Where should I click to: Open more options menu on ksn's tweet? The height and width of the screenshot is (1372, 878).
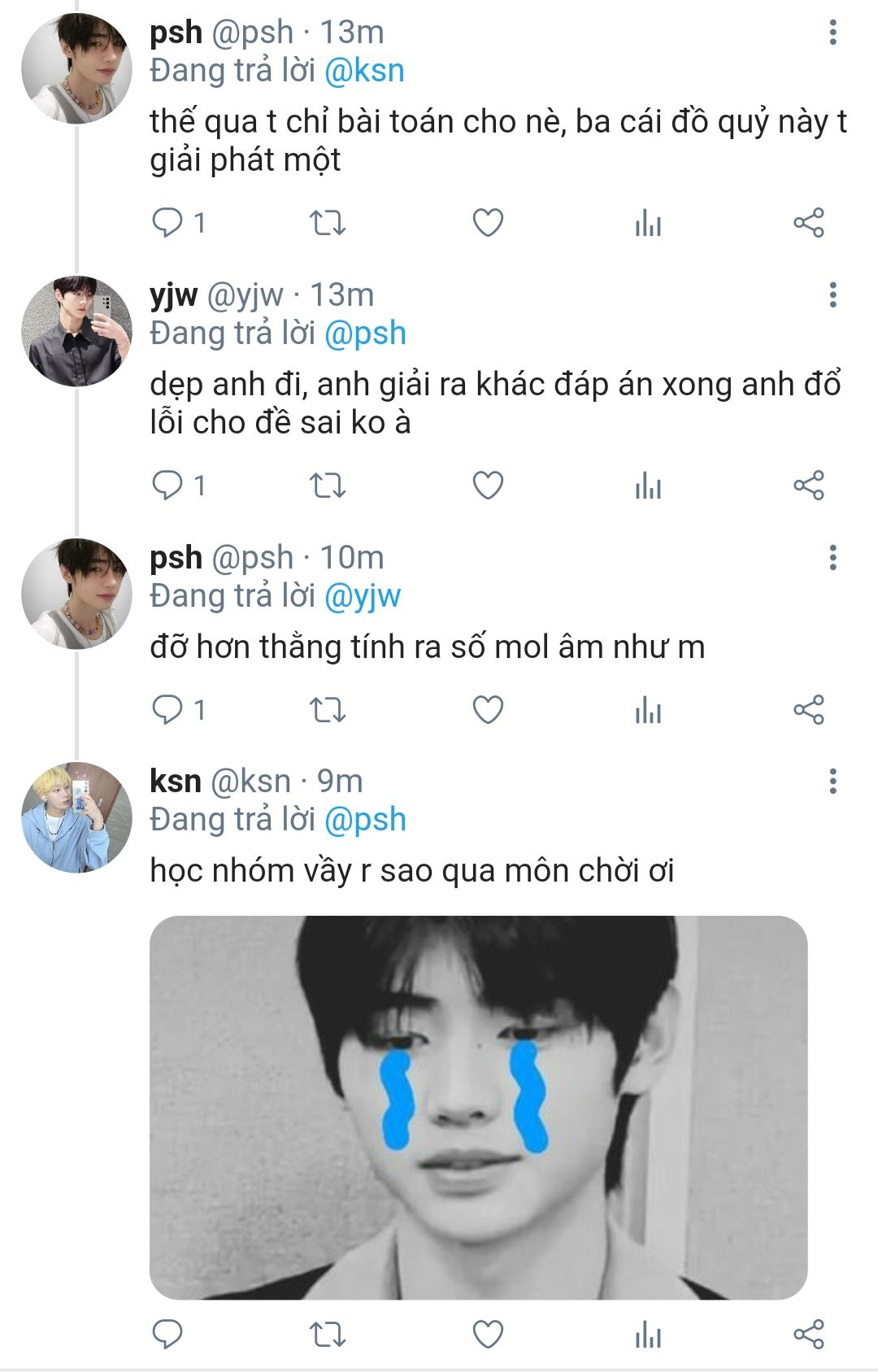coord(832,782)
